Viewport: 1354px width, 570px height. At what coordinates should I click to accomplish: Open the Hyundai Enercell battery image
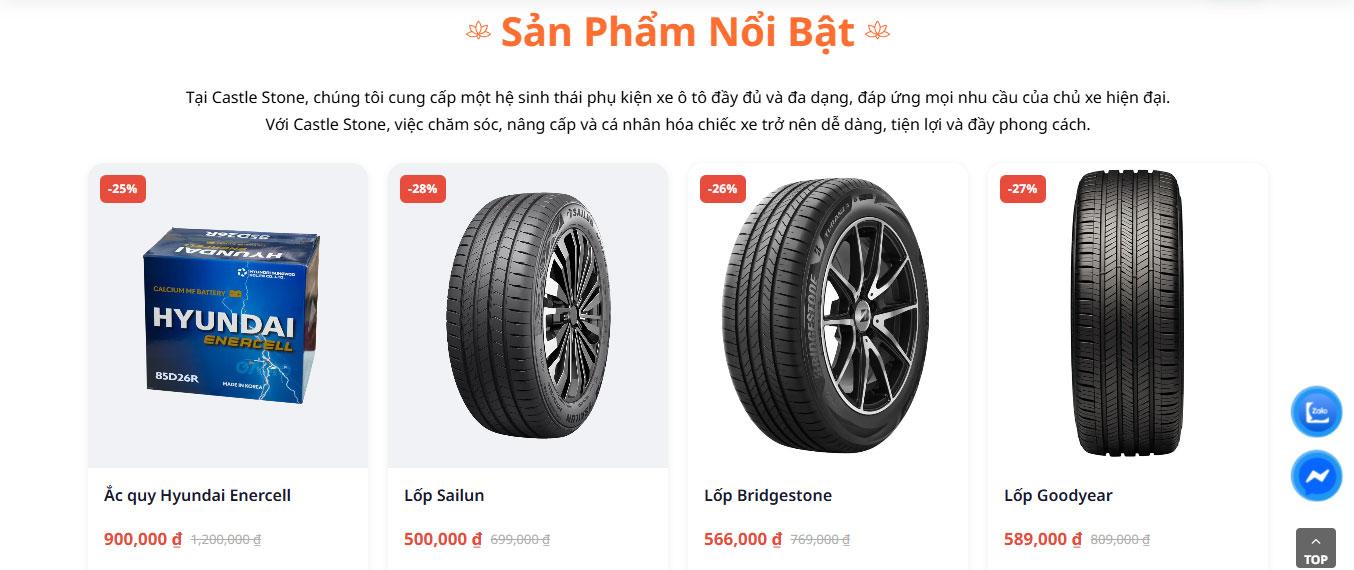coord(228,316)
